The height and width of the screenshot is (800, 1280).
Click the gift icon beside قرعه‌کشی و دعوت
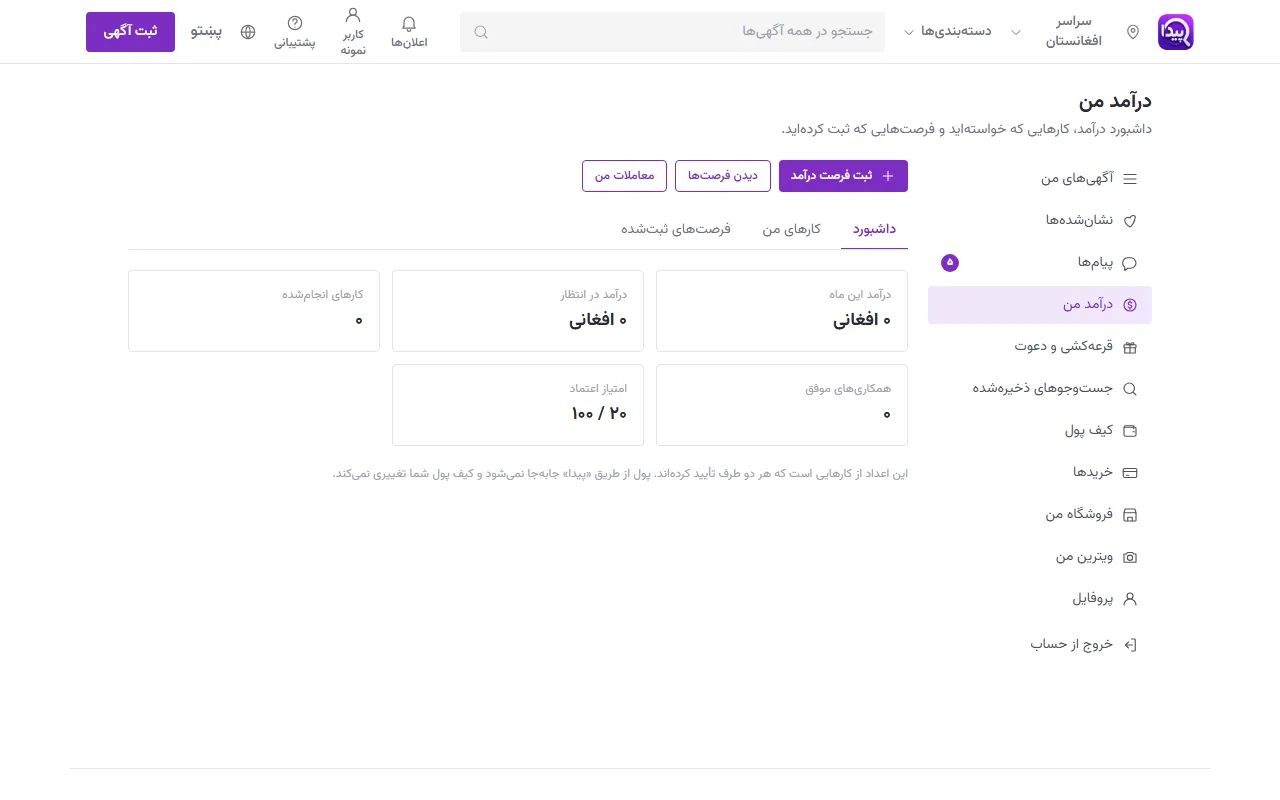(1130, 347)
